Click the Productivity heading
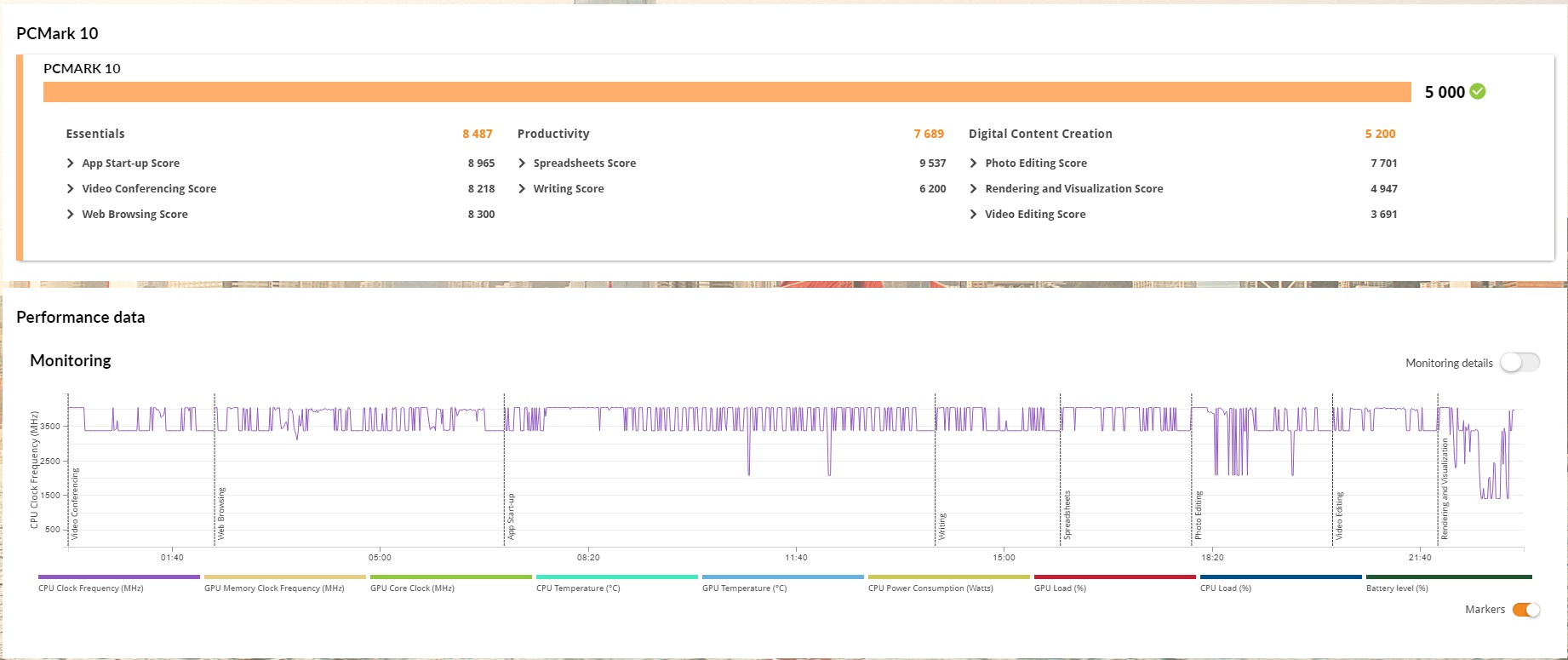The width and height of the screenshot is (1568, 660). point(553,134)
